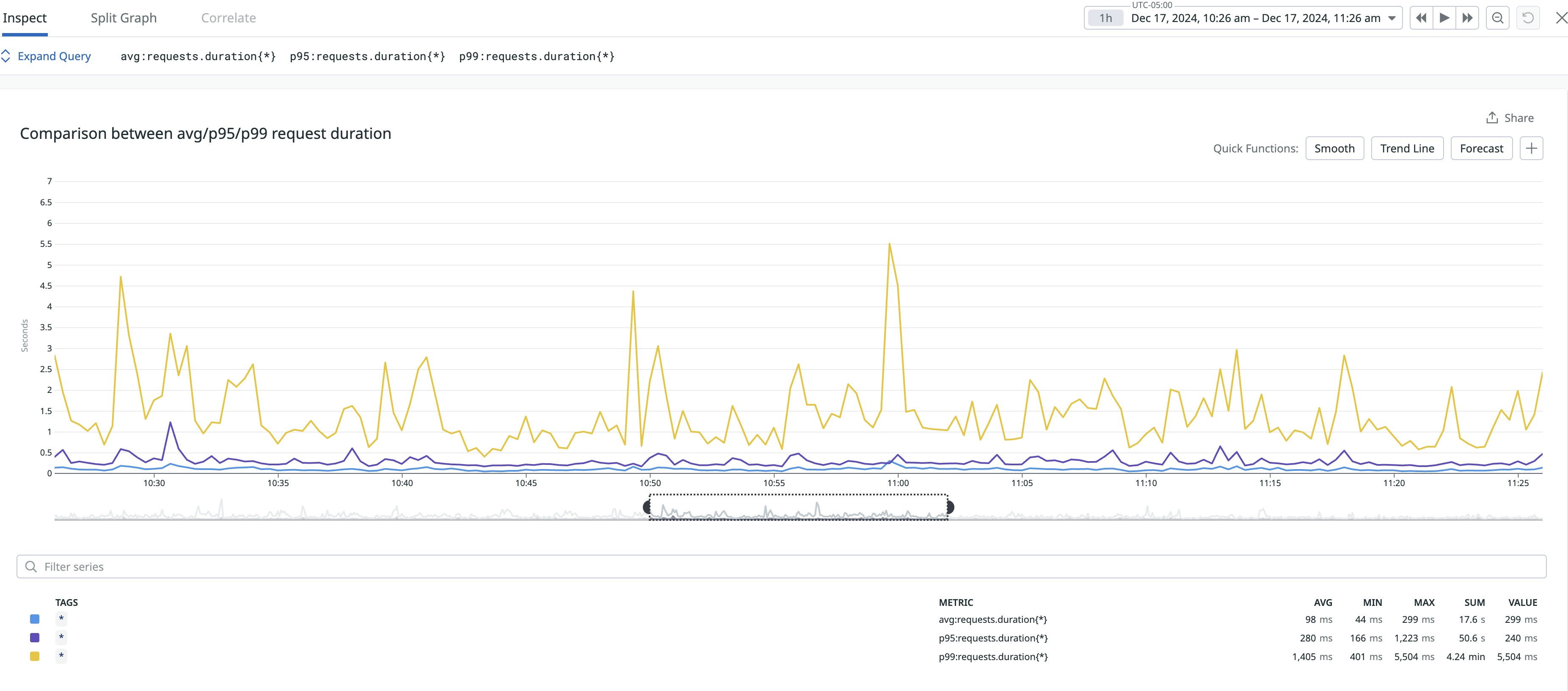Switch to the Split Graph tab
1568x691 pixels.
(124, 18)
